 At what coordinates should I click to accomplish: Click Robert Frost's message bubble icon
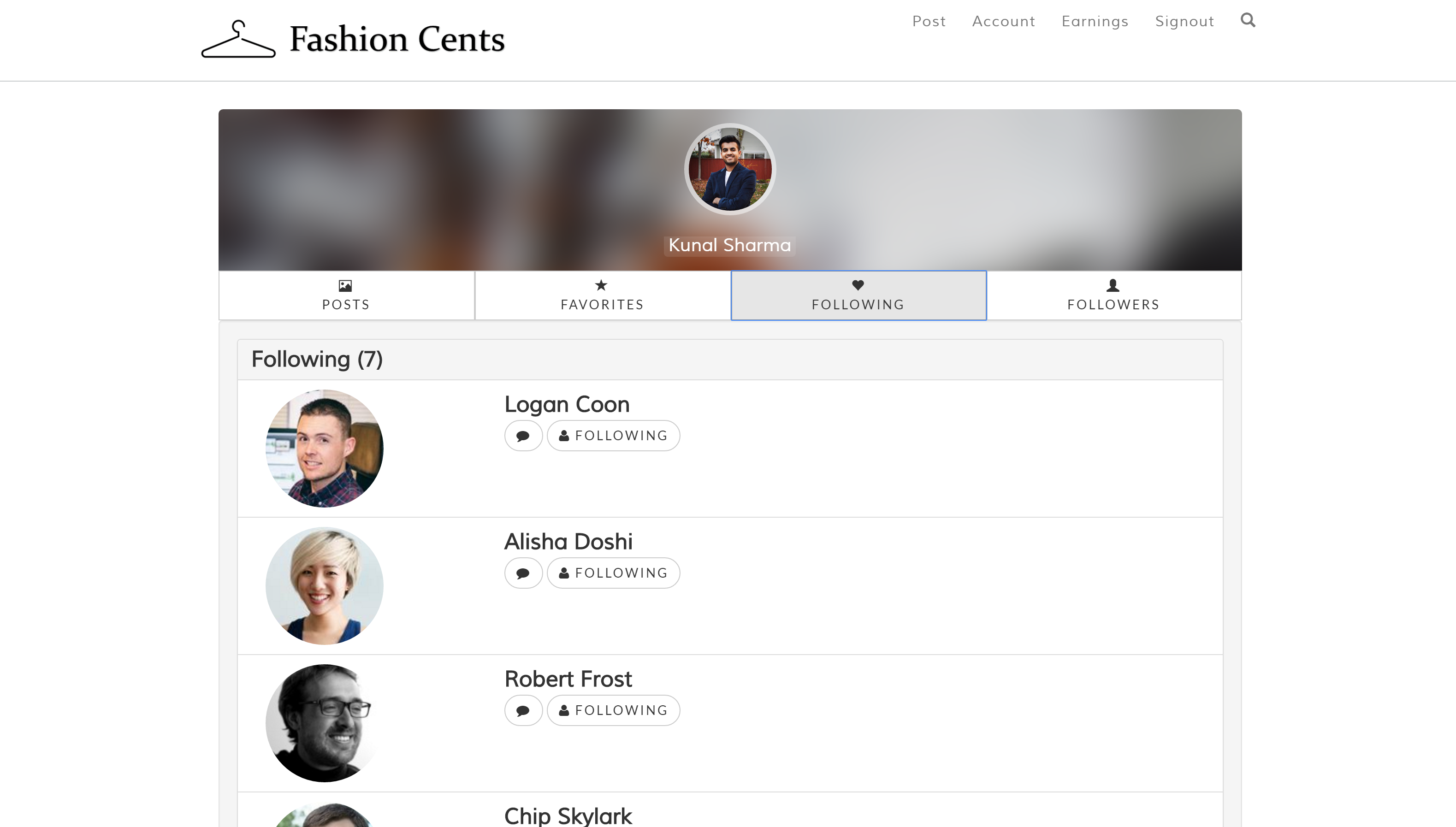click(523, 710)
